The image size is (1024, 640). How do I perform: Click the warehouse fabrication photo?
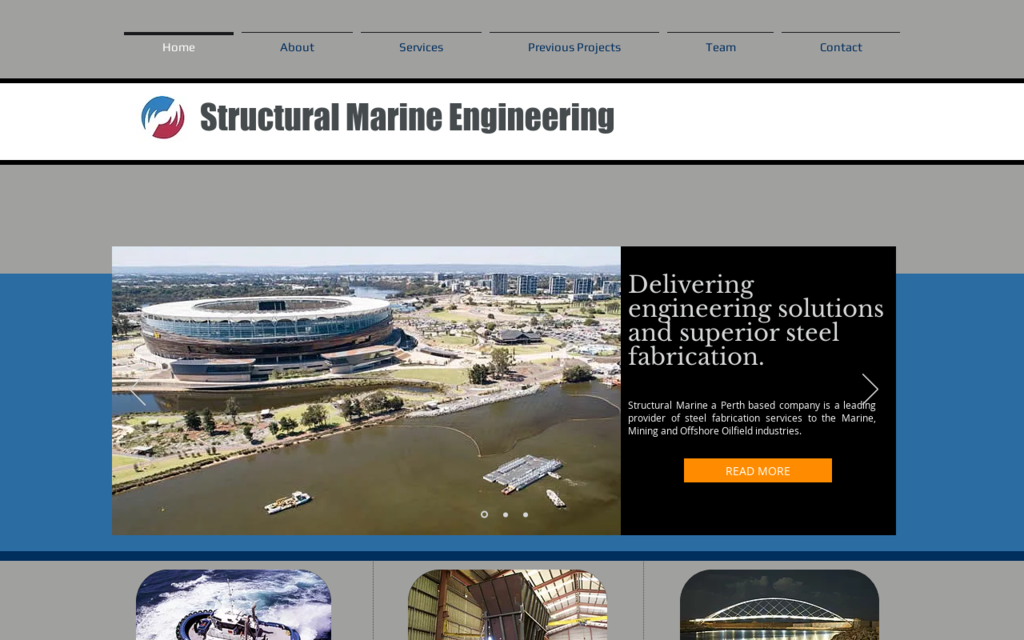tap(506, 605)
